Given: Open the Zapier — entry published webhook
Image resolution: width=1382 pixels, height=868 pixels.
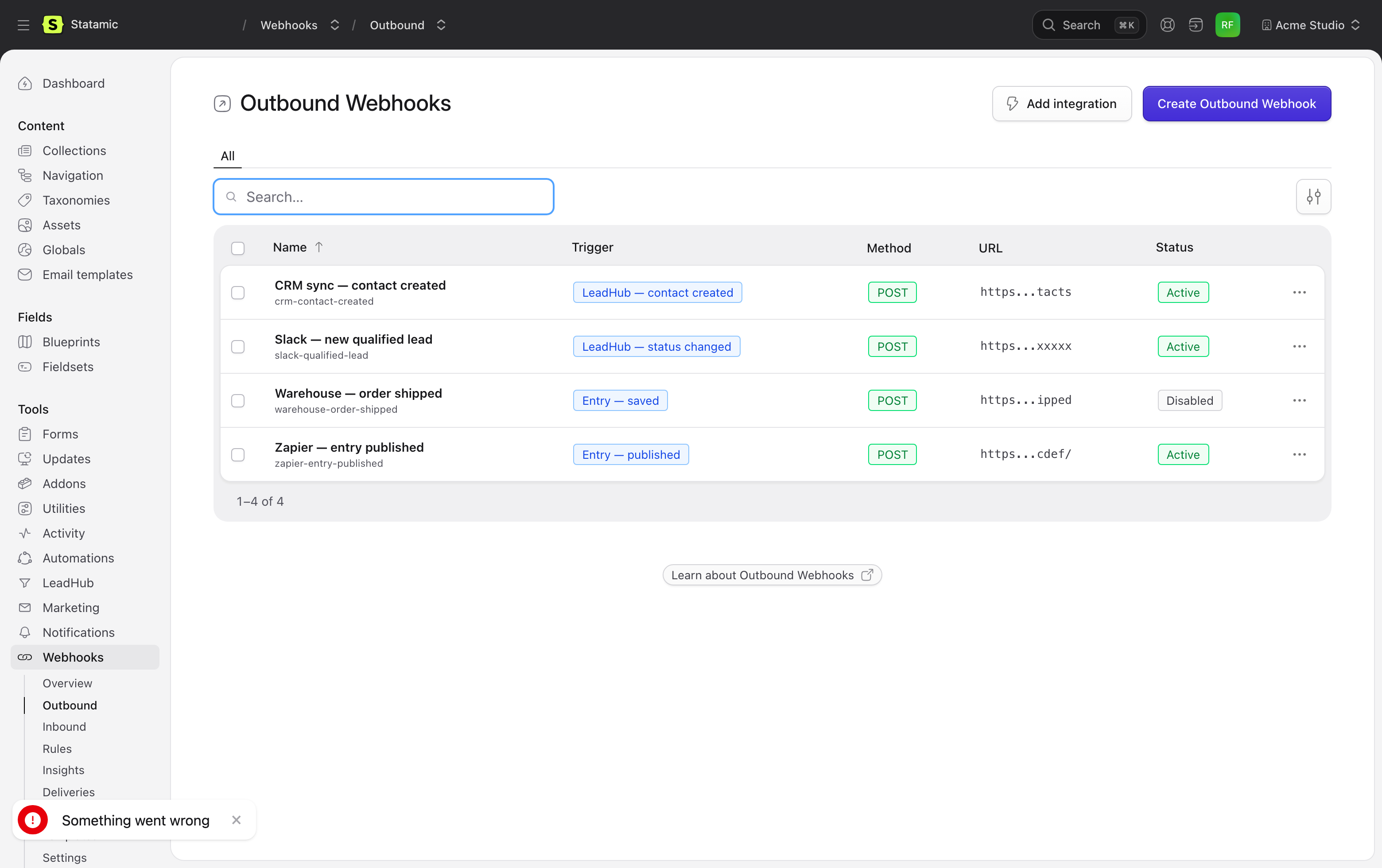Looking at the screenshot, I should (x=349, y=447).
